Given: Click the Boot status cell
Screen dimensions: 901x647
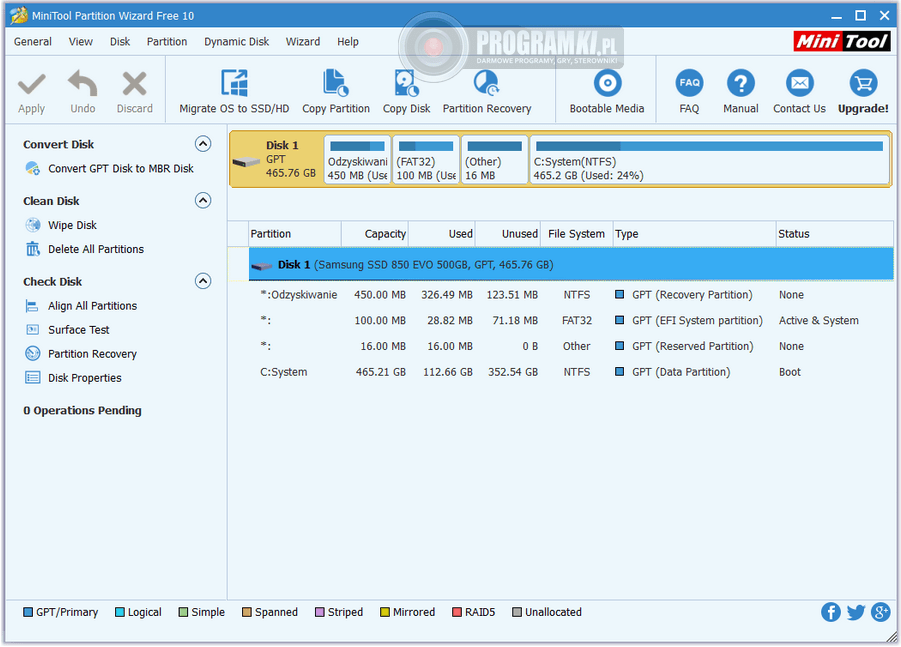Looking at the screenshot, I should coord(790,372).
